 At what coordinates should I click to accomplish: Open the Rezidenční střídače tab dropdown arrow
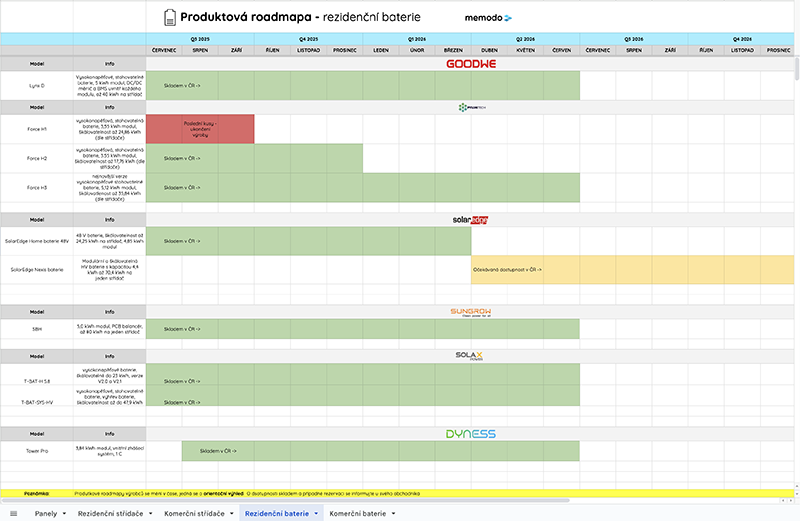coord(151,513)
